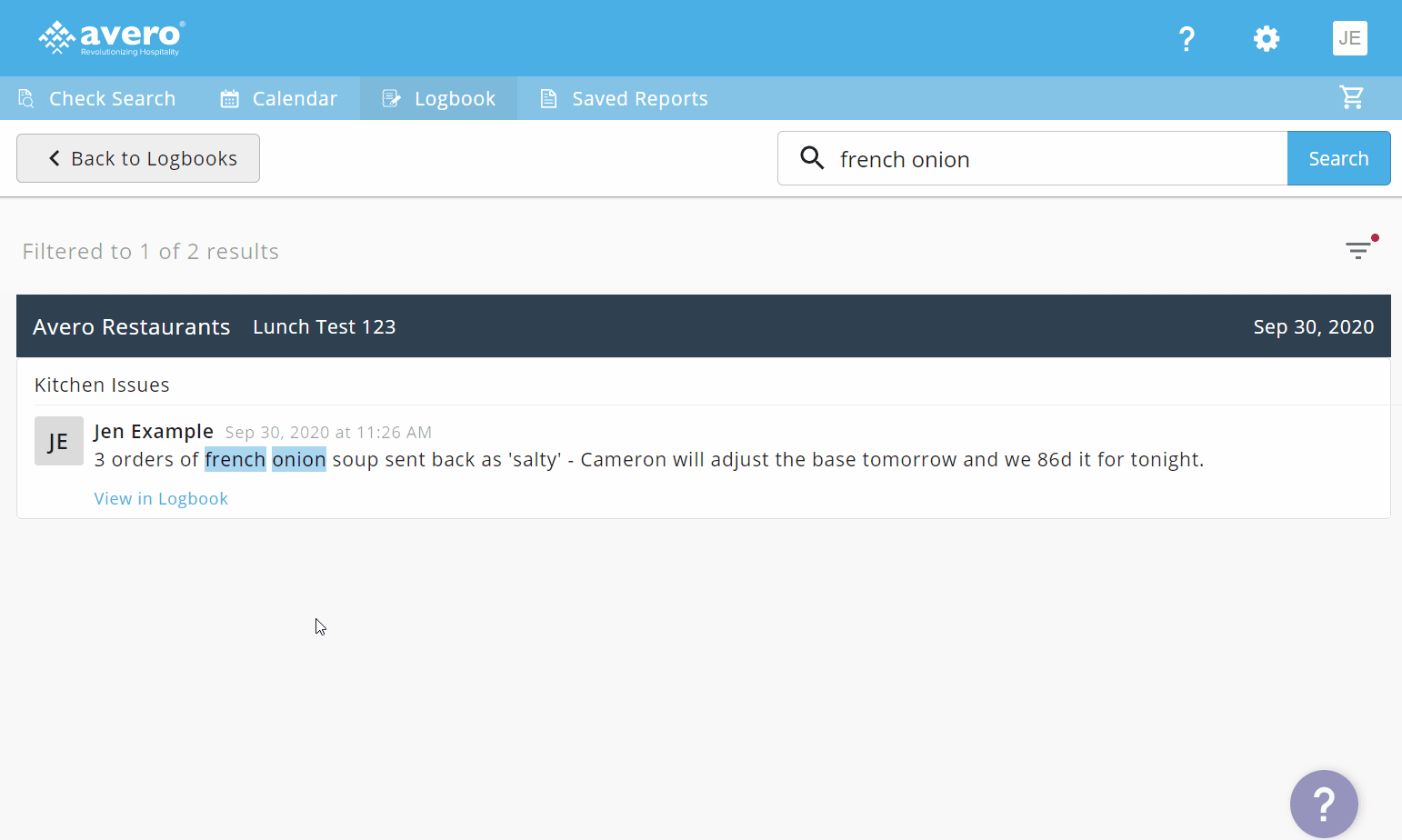Go to the Calendar tab
This screenshot has width=1402, height=840.
coord(294,98)
